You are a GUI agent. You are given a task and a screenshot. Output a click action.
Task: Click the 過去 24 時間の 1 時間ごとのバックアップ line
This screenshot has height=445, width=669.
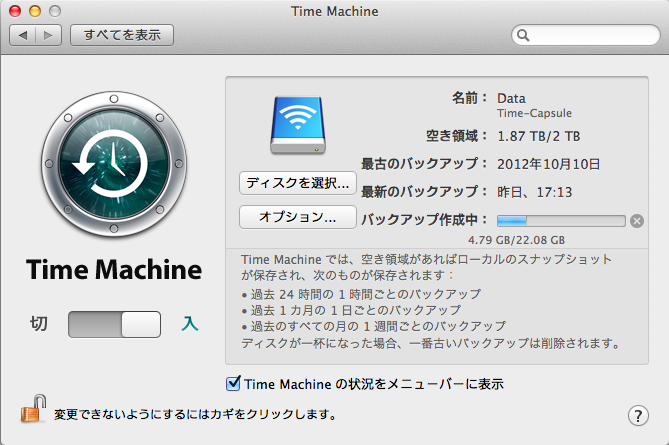pos(361,294)
